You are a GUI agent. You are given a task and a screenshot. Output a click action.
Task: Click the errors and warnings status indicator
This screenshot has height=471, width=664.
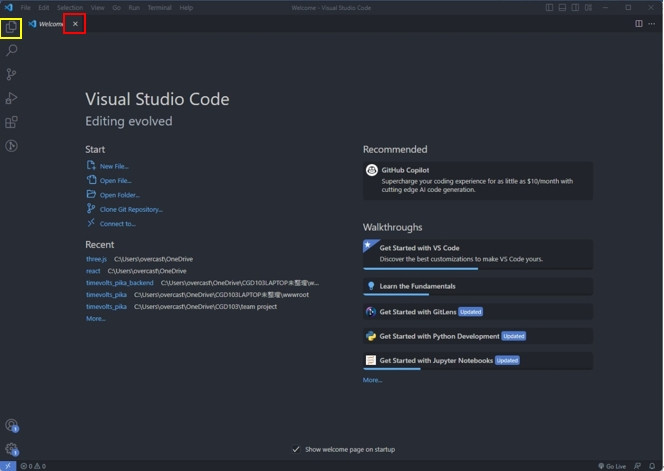[33, 466]
